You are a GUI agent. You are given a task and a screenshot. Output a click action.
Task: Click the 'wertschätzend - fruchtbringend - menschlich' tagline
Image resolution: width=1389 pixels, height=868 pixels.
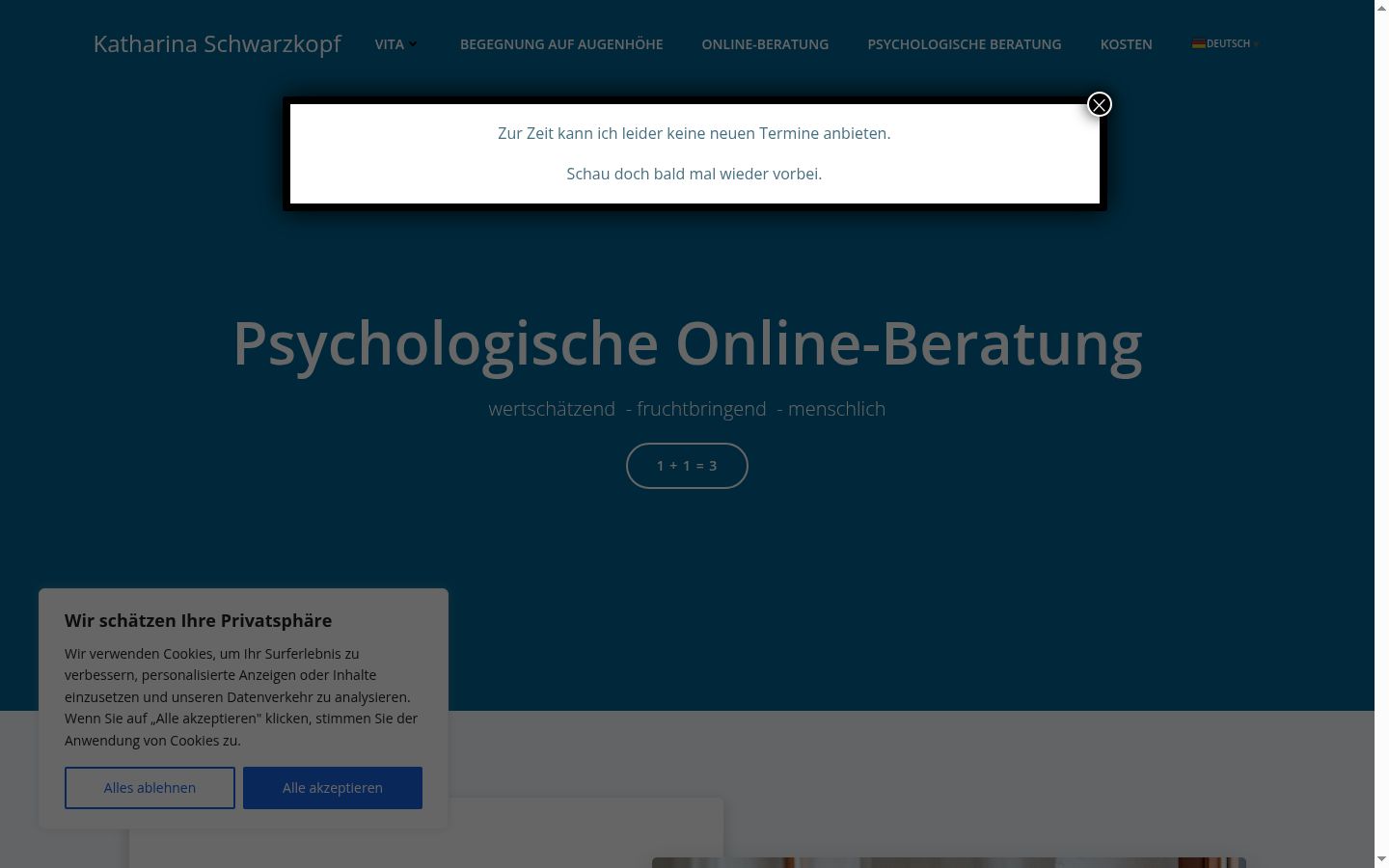tap(687, 409)
